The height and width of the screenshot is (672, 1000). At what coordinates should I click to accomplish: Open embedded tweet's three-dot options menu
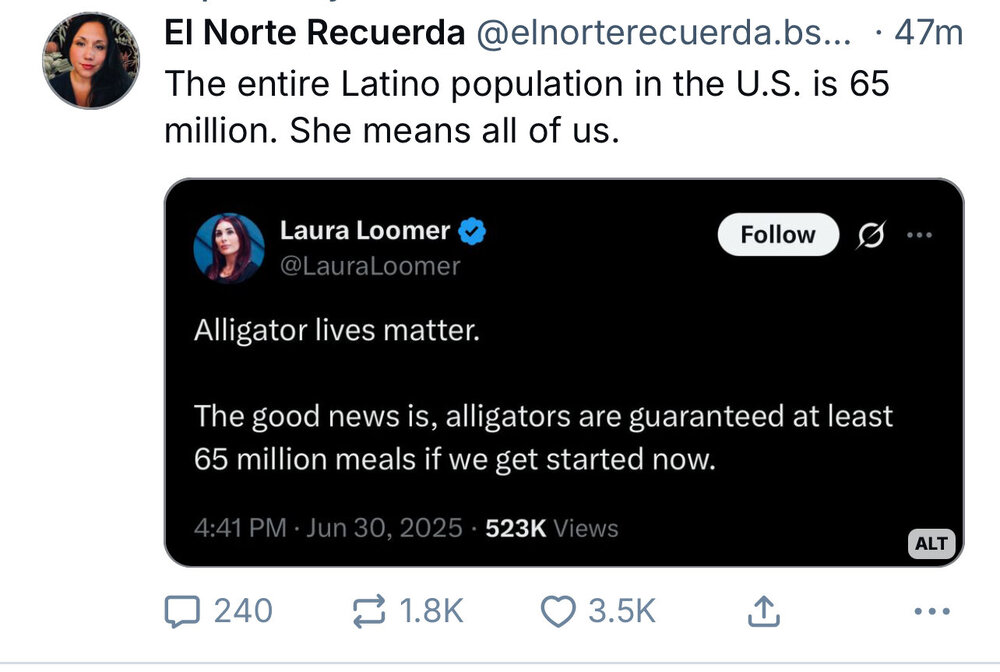(918, 236)
